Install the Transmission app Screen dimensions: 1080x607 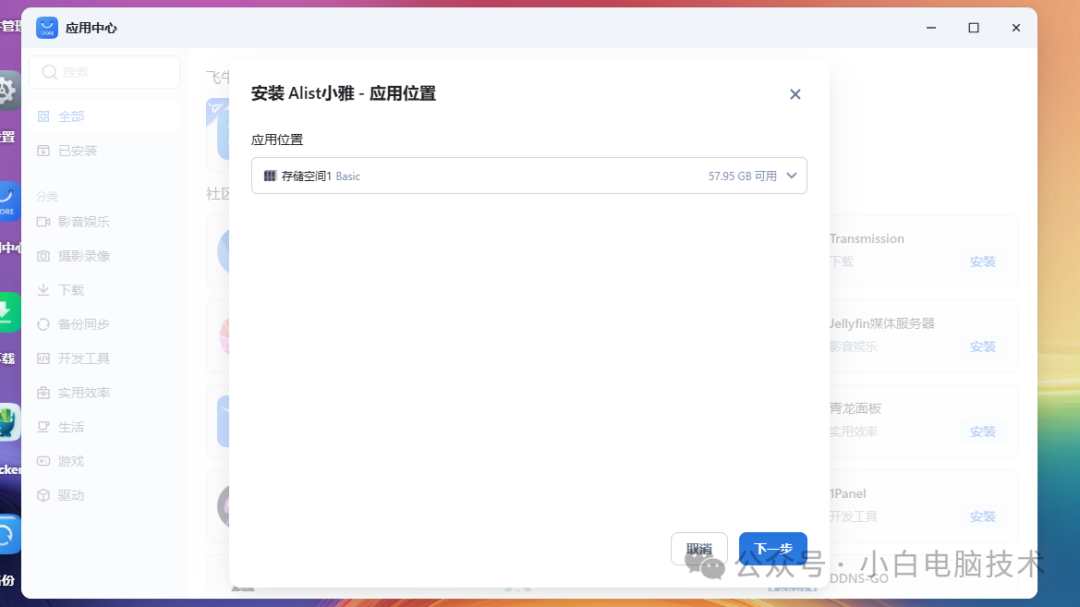pyautogui.click(x=982, y=262)
